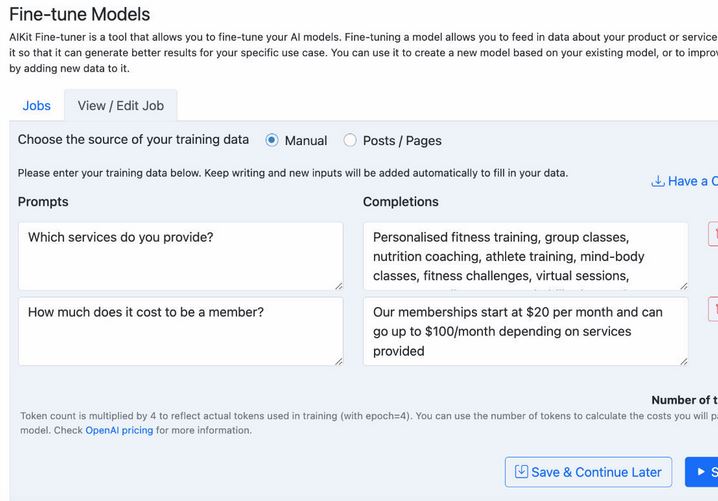This screenshot has width=718, height=501.
Task: Open the View / Edit Job tab
Action: coord(120,106)
